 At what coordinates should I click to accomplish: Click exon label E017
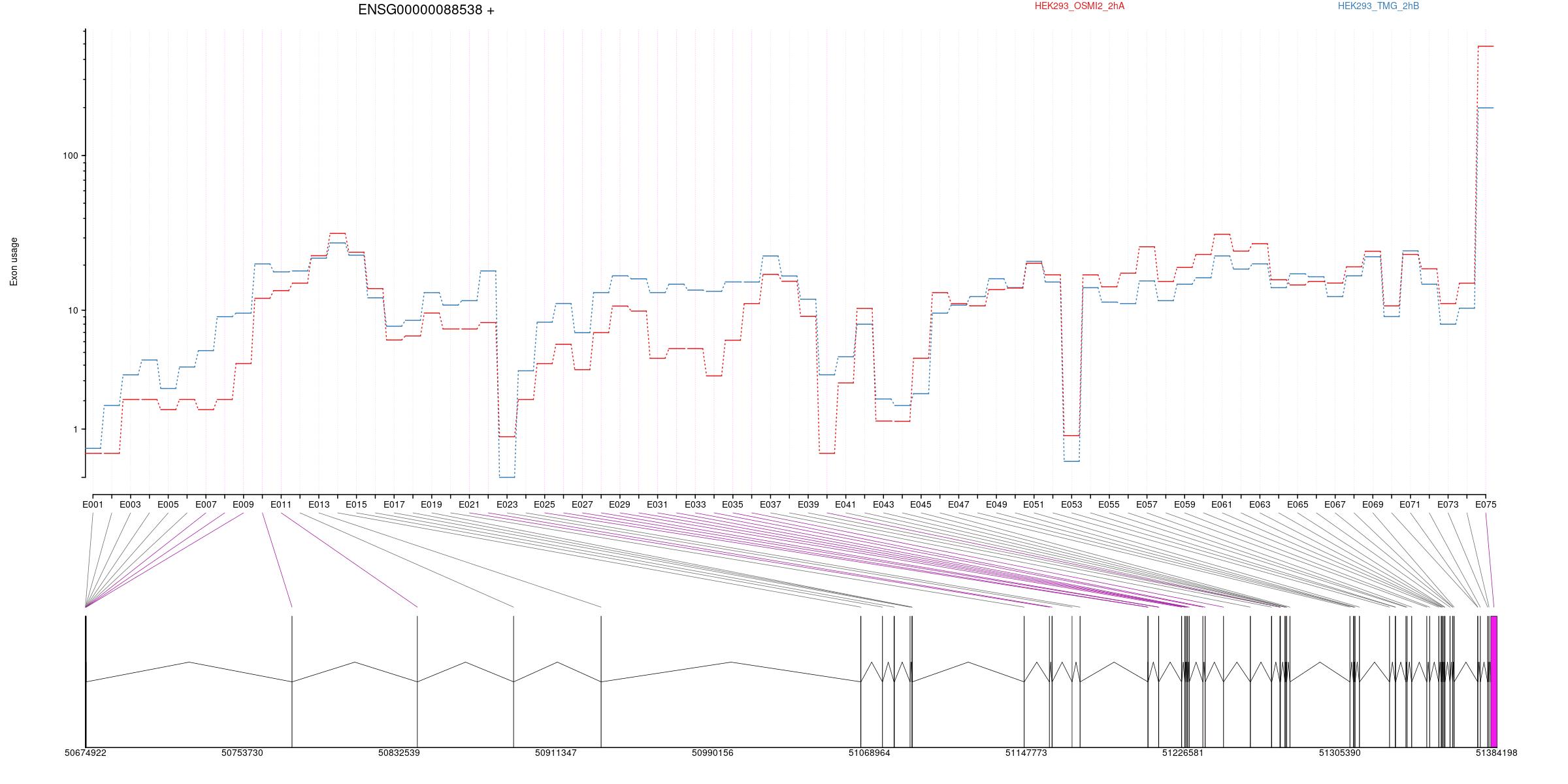[394, 504]
